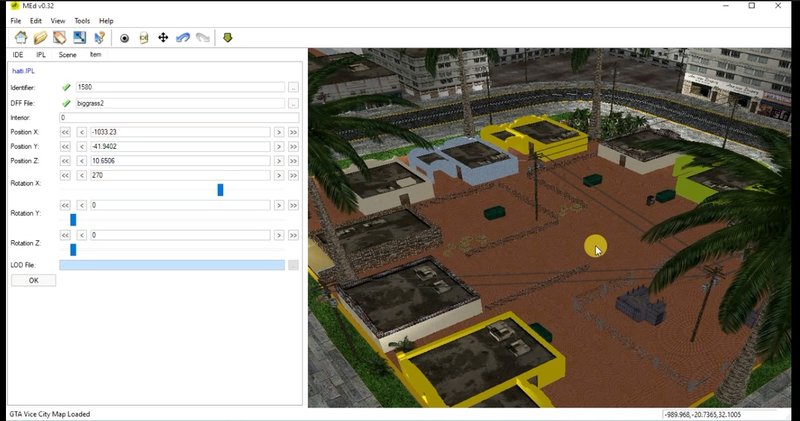Click the Position X value field
Image resolution: width=800 pixels, height=421 pixels.
coord(180,132)
